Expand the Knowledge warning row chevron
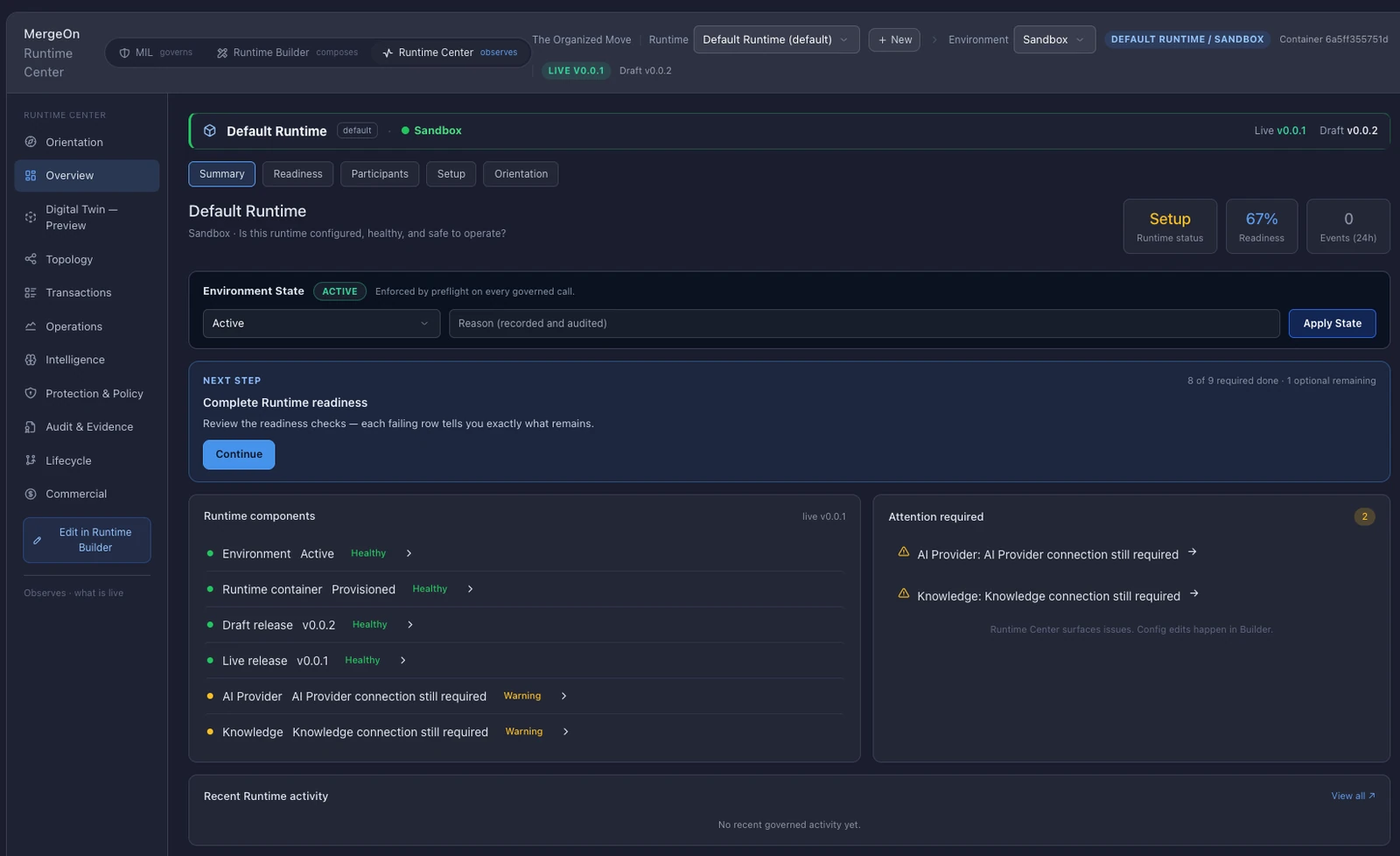 pyautogui.click(x=565, y=732)
